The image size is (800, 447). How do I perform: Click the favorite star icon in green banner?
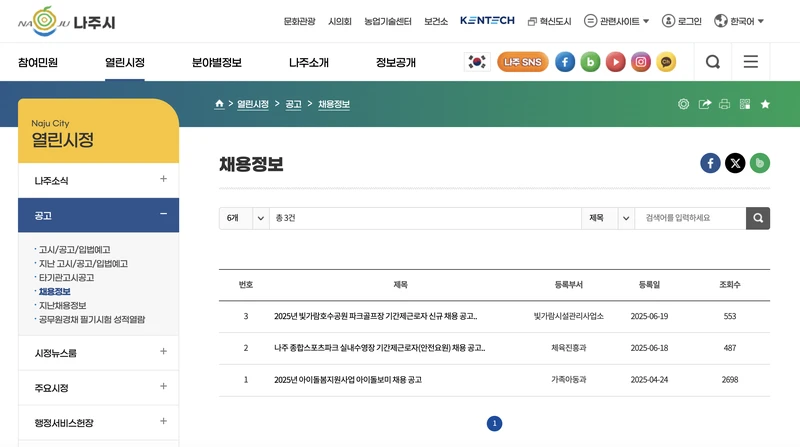(765, 104)
